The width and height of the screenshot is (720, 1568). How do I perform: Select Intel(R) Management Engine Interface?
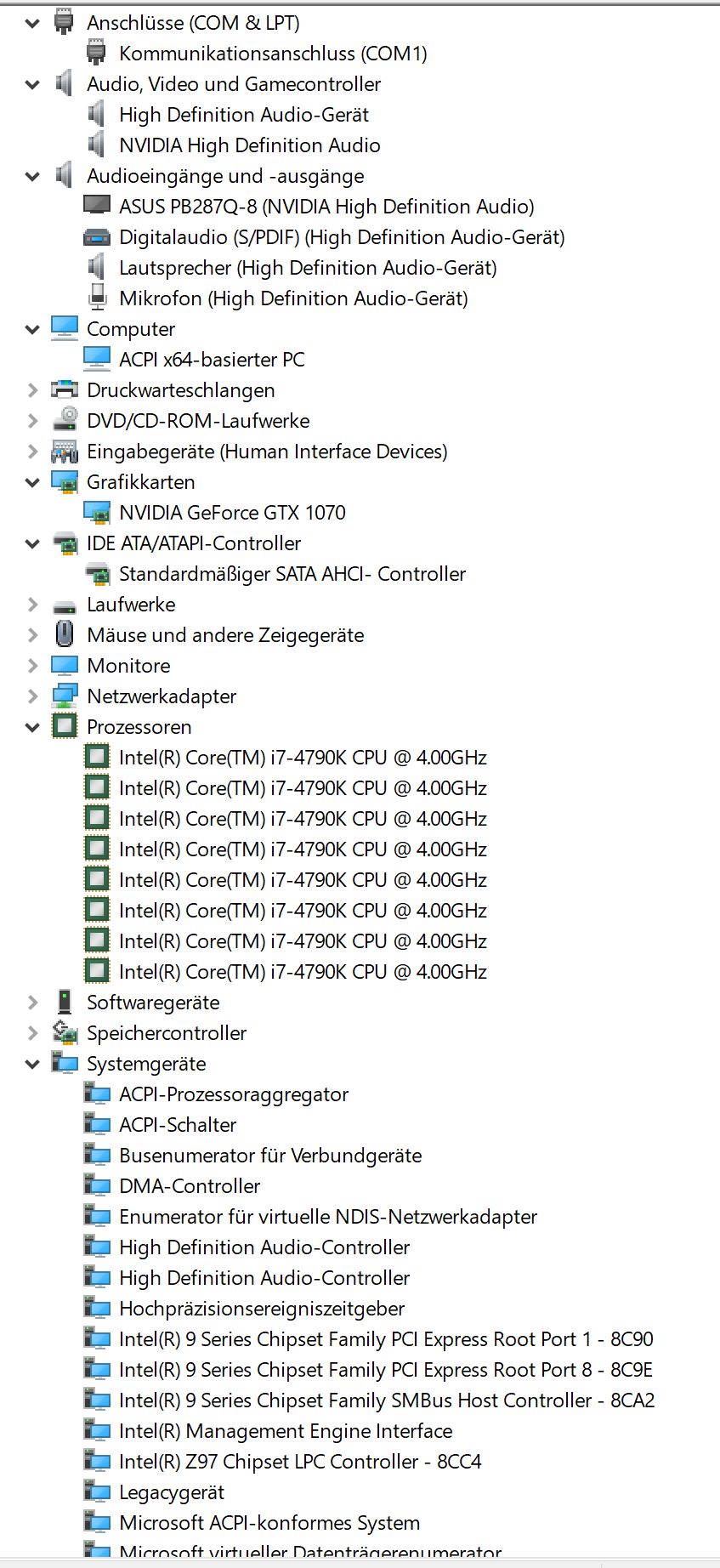286,1431
